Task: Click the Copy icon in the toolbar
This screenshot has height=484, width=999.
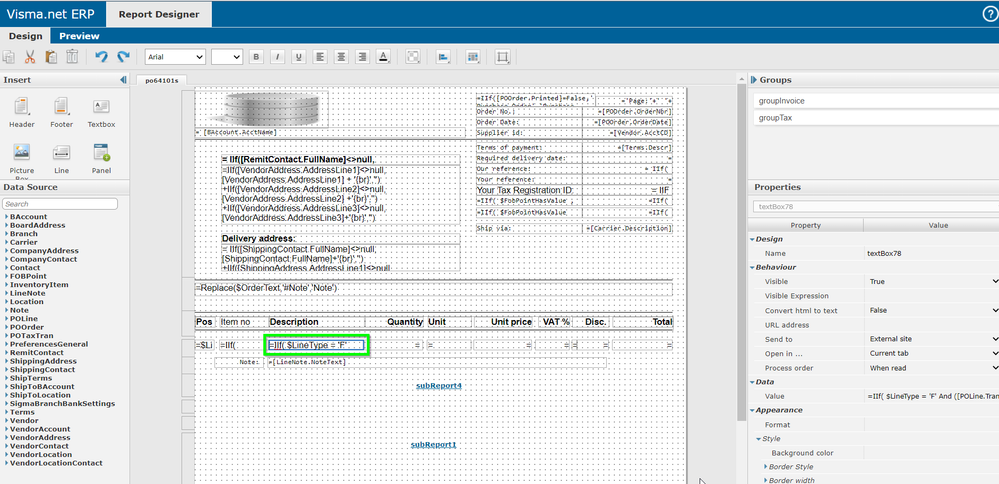Action: (x=9, y=57)
